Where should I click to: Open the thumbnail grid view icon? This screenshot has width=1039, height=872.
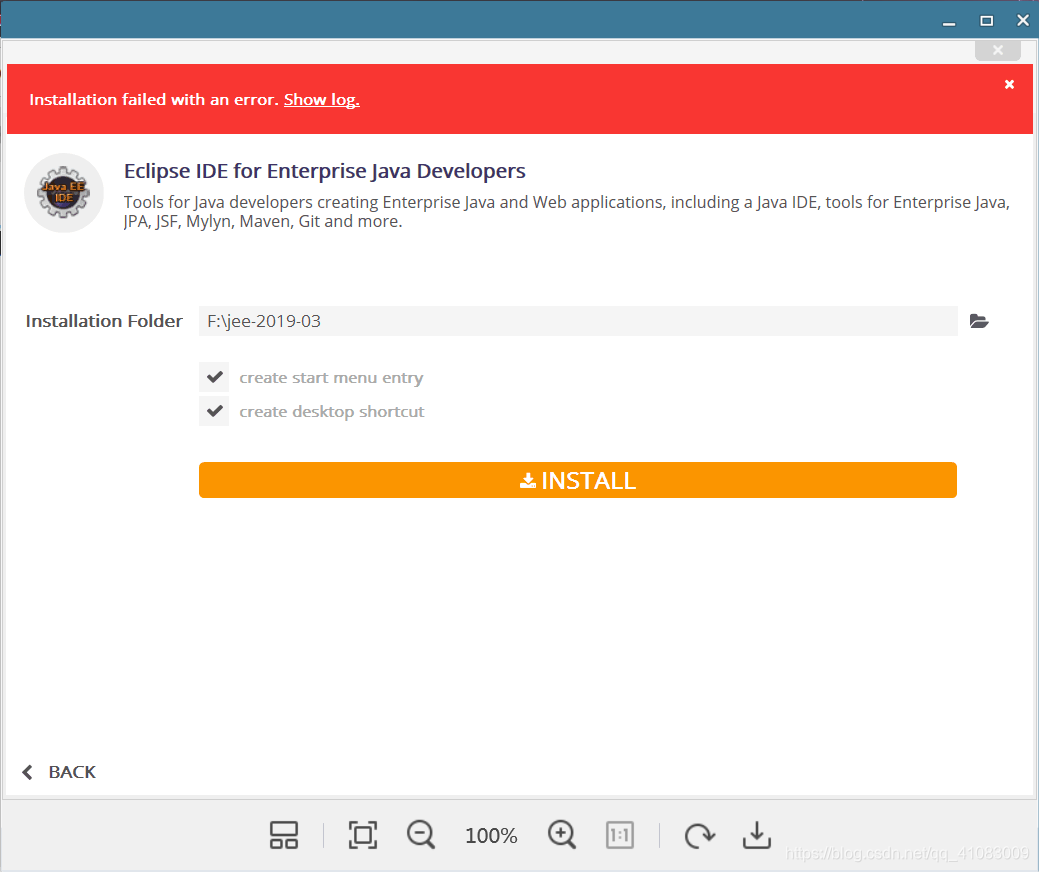click(284, 835)
